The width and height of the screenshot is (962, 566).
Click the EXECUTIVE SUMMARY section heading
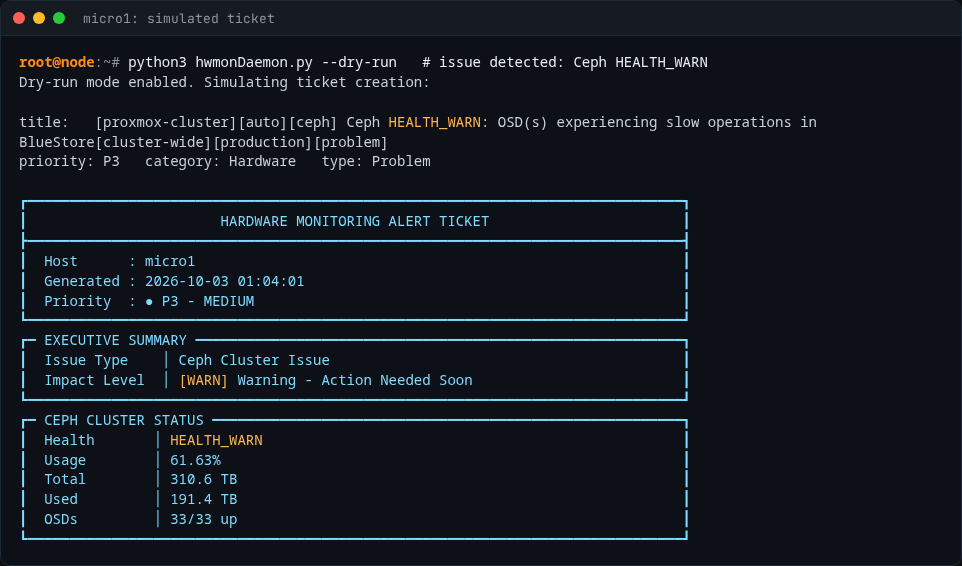click(x=115, y=340)
